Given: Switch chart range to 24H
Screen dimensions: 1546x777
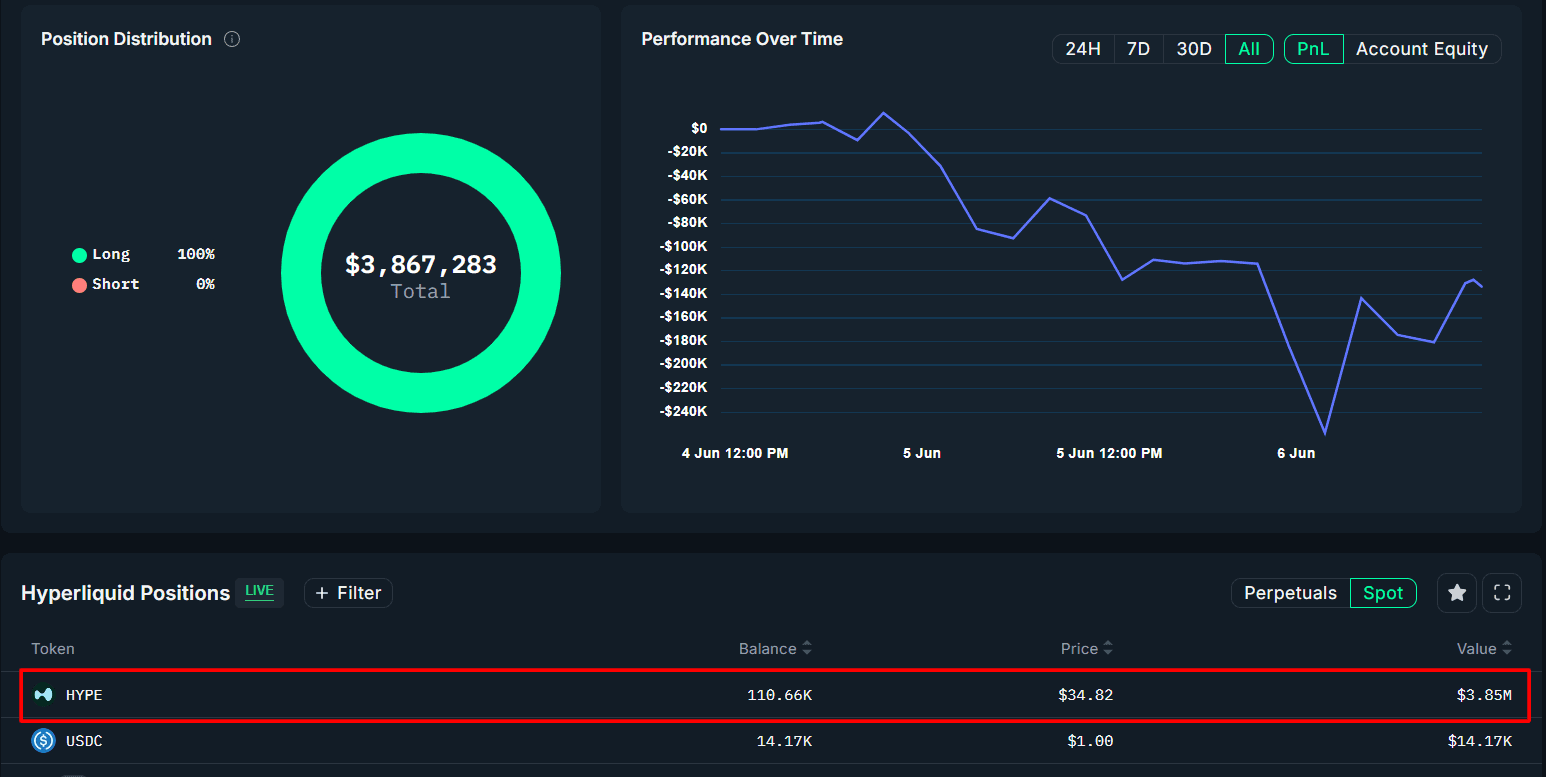Looking at the screenshot, I should click(x=1083, y=49).
